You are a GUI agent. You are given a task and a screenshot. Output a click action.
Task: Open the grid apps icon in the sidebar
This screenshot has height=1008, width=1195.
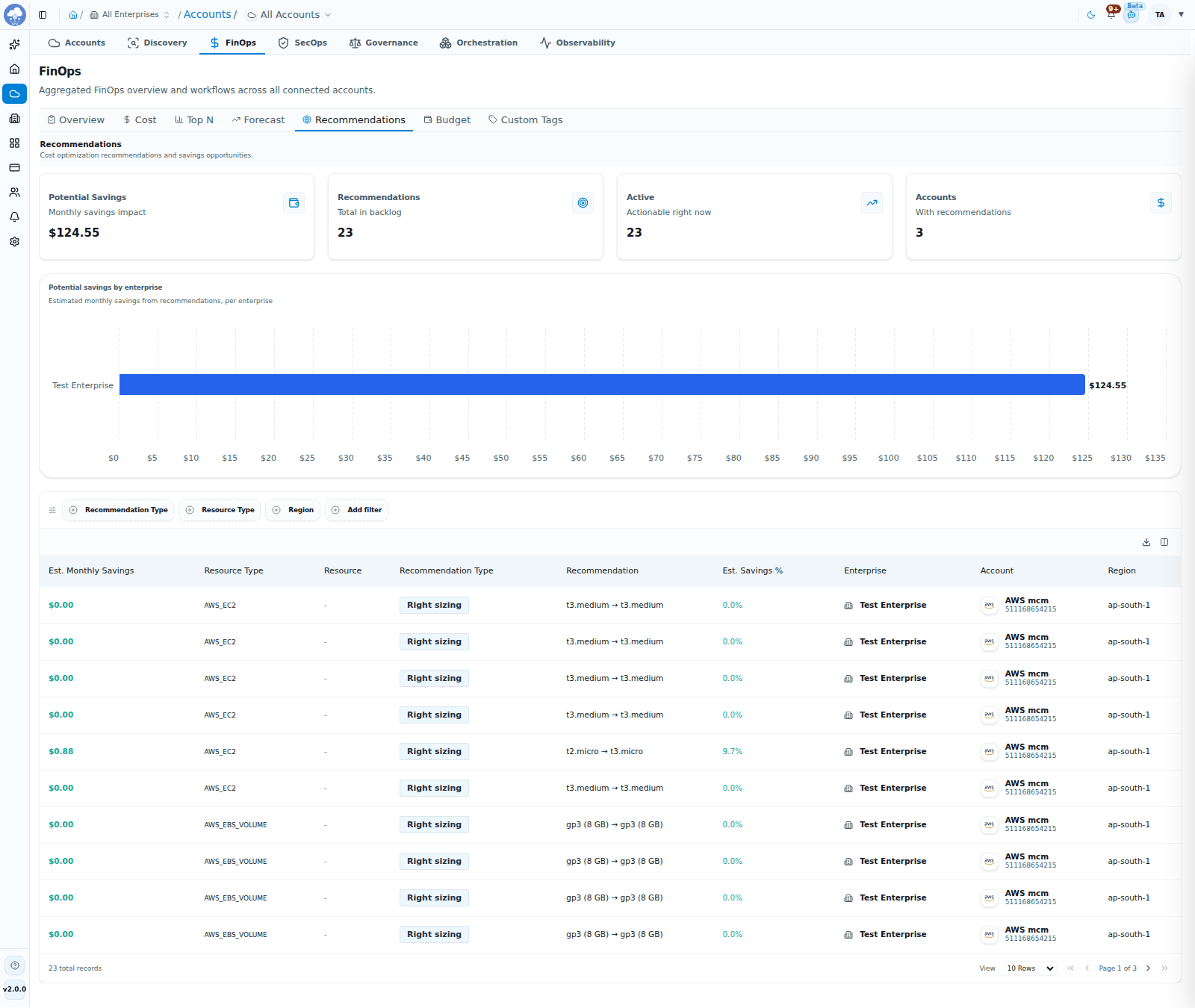pyautogui.click(x=14, y=143)
